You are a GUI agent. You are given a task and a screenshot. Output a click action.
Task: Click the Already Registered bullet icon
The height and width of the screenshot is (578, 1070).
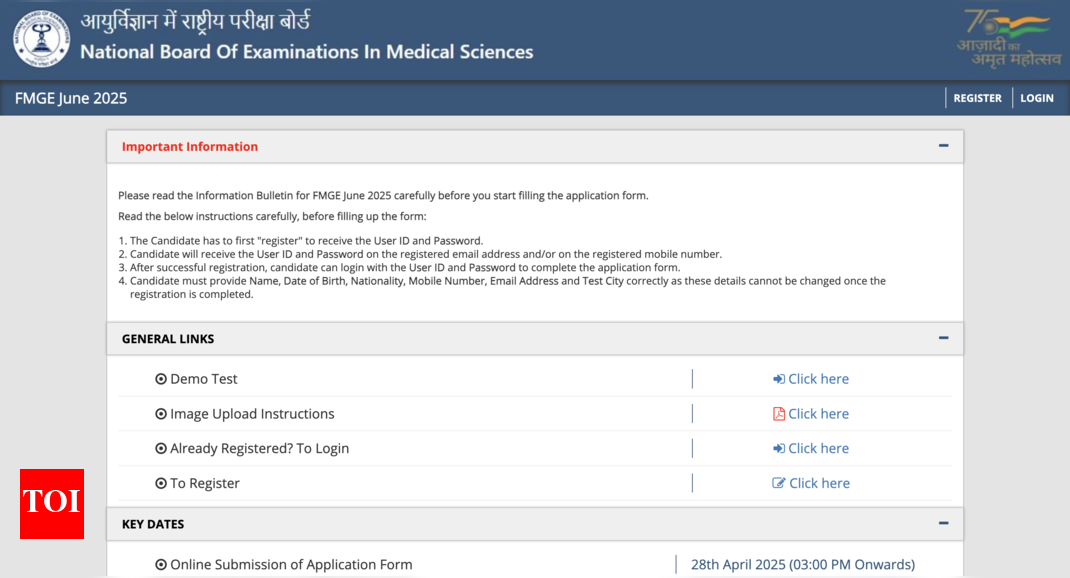coord(161,448)
